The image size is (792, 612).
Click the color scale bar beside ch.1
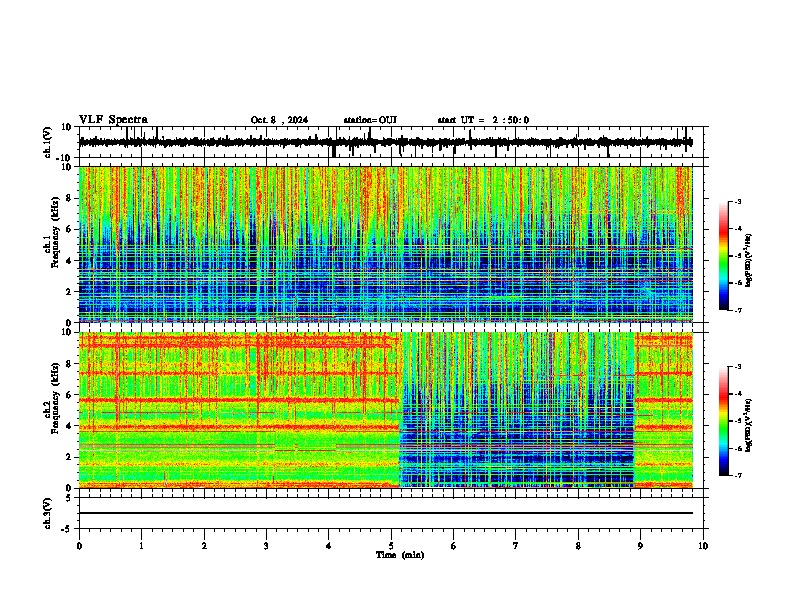coord(723,256)
